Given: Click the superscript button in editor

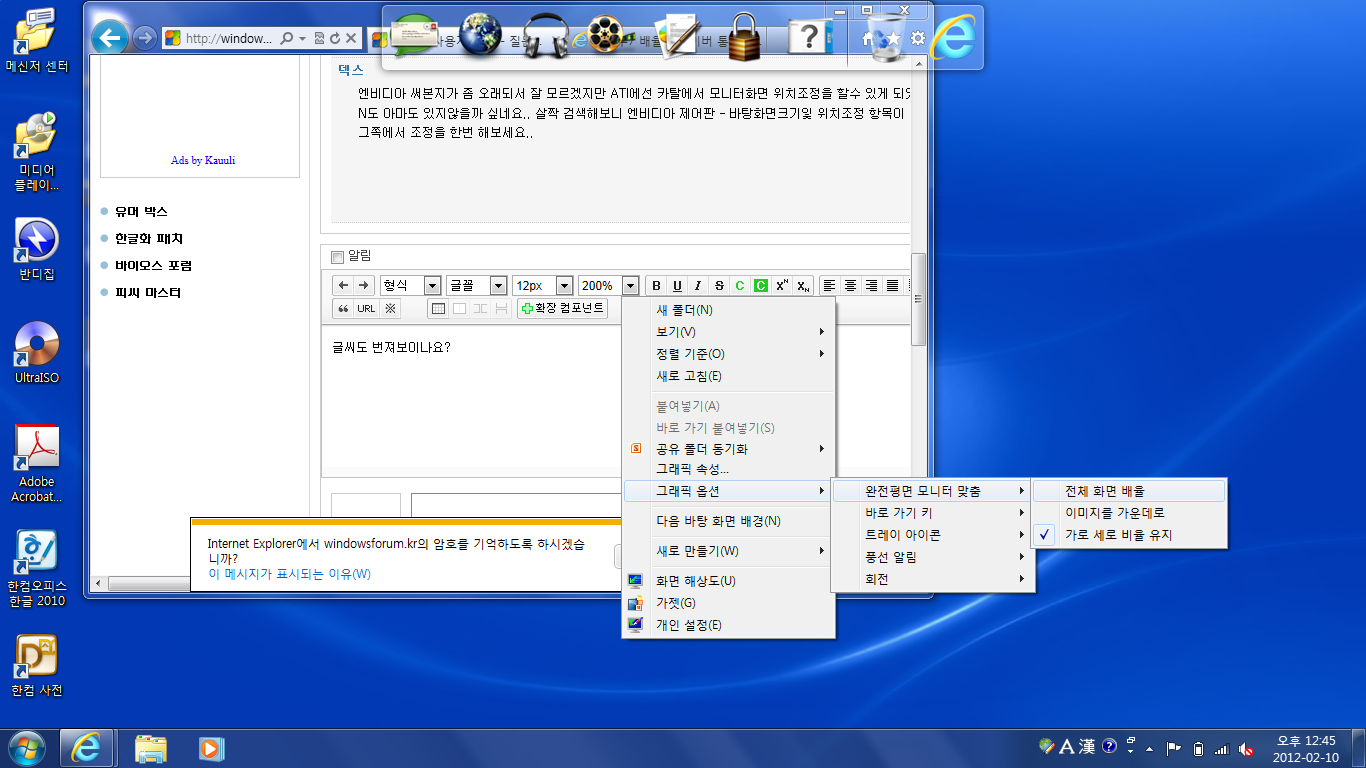Looking at the screenshot, I should click(x=782, y=286).
